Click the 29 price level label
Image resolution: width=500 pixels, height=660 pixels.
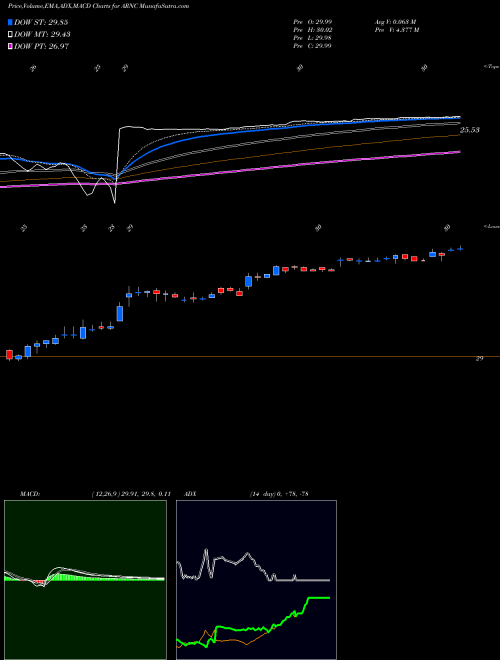click(x=479, y=359)
